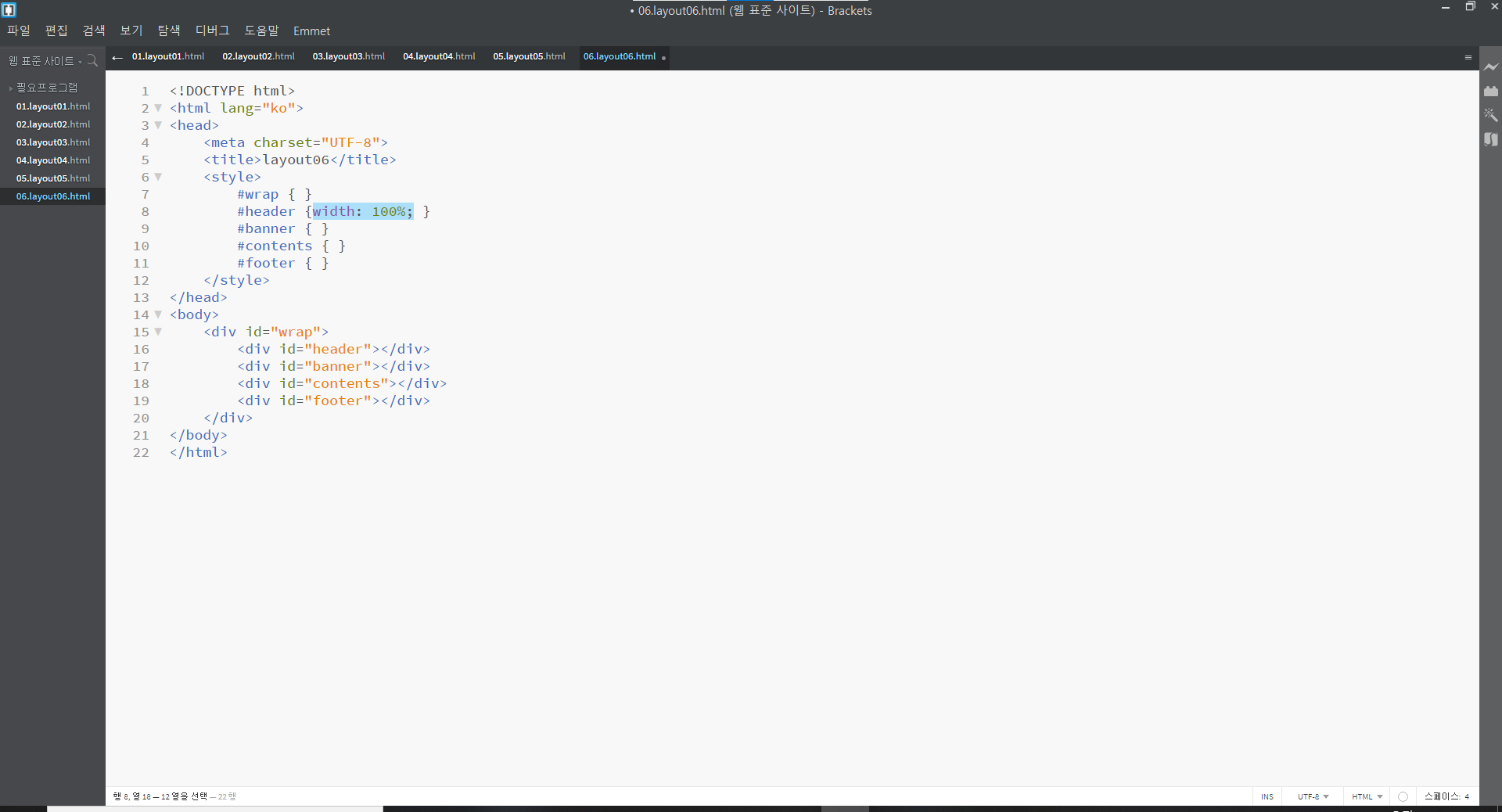Viewport: 1502px width, 812px height.
Task: Click the Brackets app logo icon
Action: pos(9,10)
